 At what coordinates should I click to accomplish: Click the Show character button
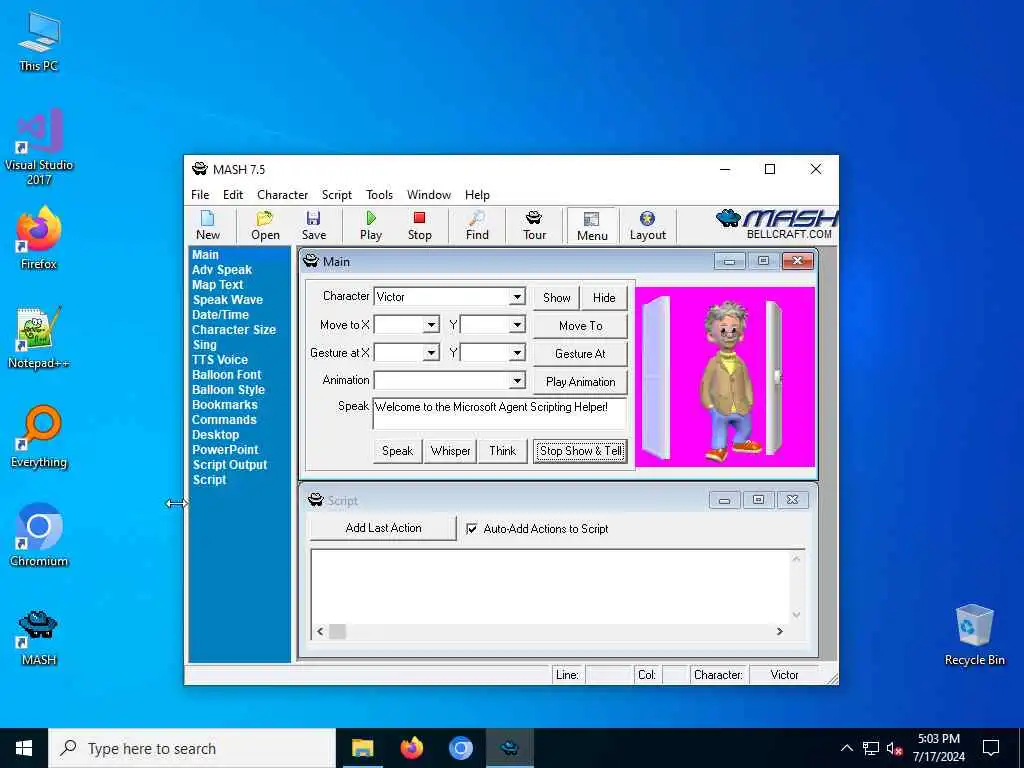(x=556, y=298)
